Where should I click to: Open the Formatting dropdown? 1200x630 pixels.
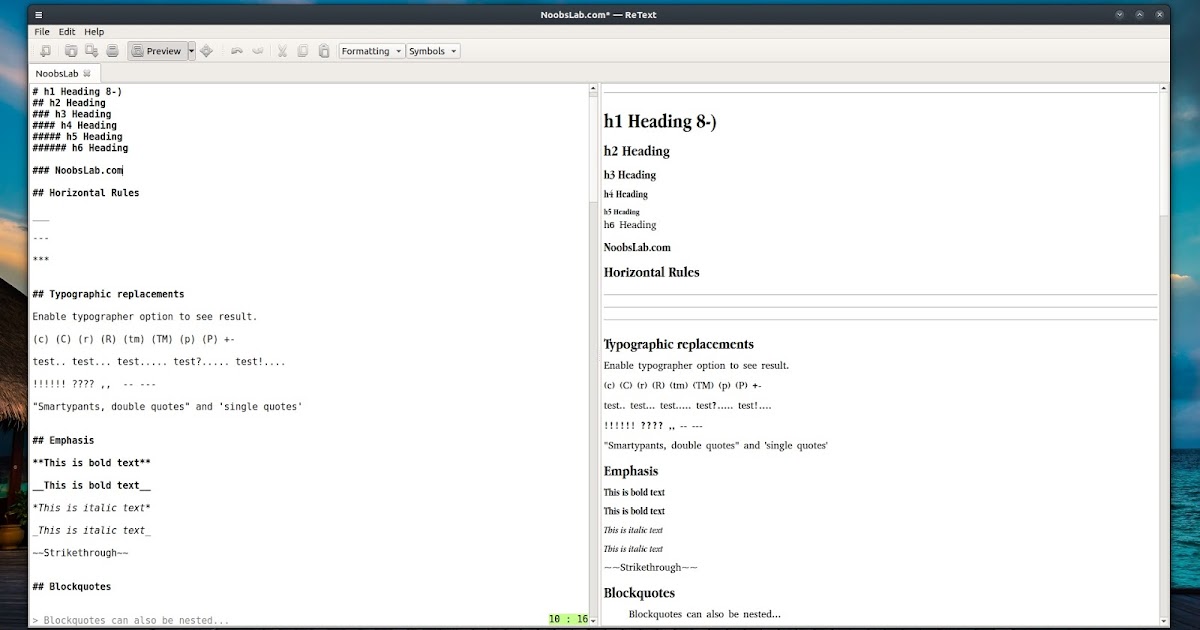pos(371,50)
